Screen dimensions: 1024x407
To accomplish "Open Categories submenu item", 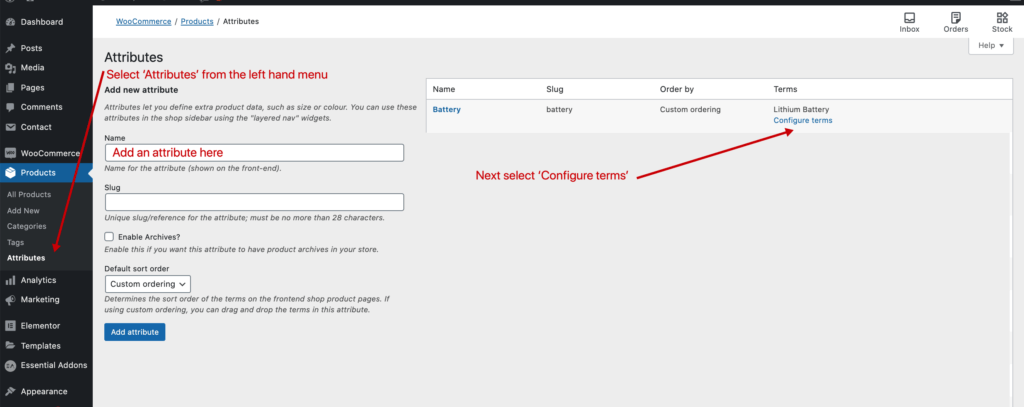I will [27, 227].
